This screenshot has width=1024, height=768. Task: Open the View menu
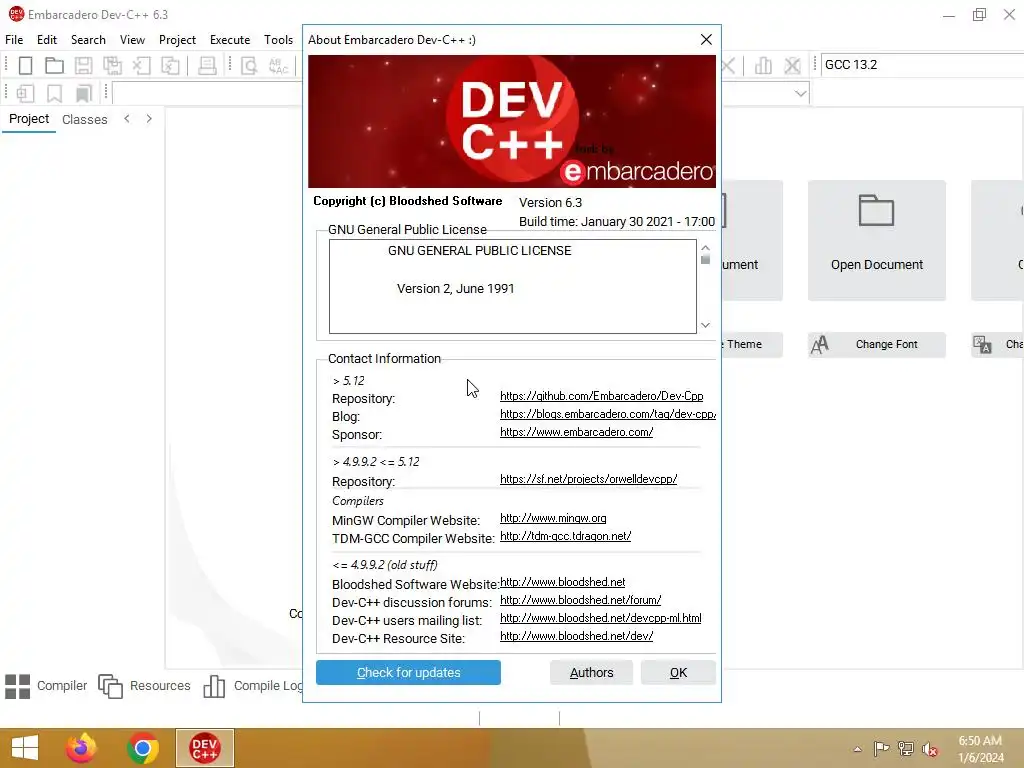pyautogui.click(x=132, y=40)
